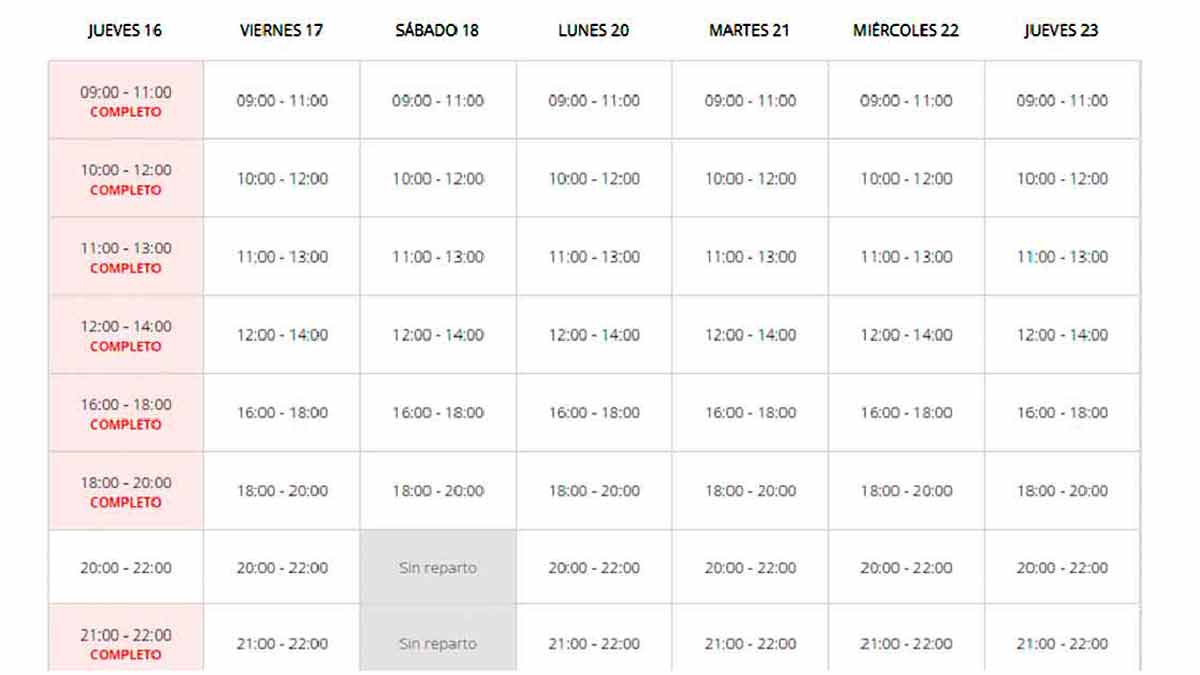
Task: Select Lunes 20 slot 20:00 - 22:00
Action: (x=594, y=567)
